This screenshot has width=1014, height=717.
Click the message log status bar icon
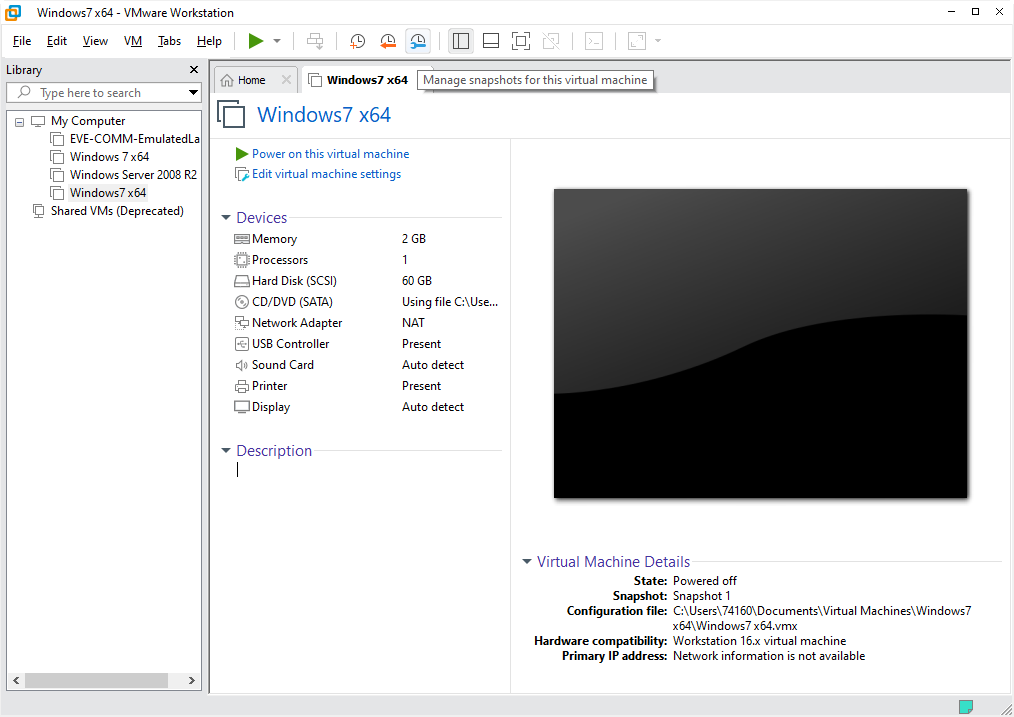[965, 706]
